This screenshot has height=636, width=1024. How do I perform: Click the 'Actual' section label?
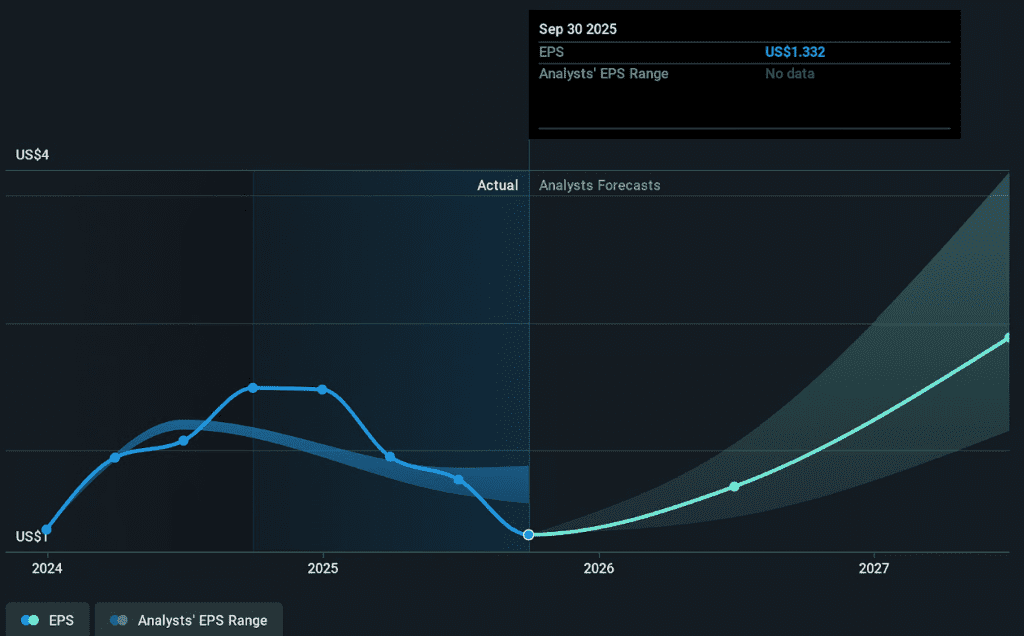tap(497, 185)
